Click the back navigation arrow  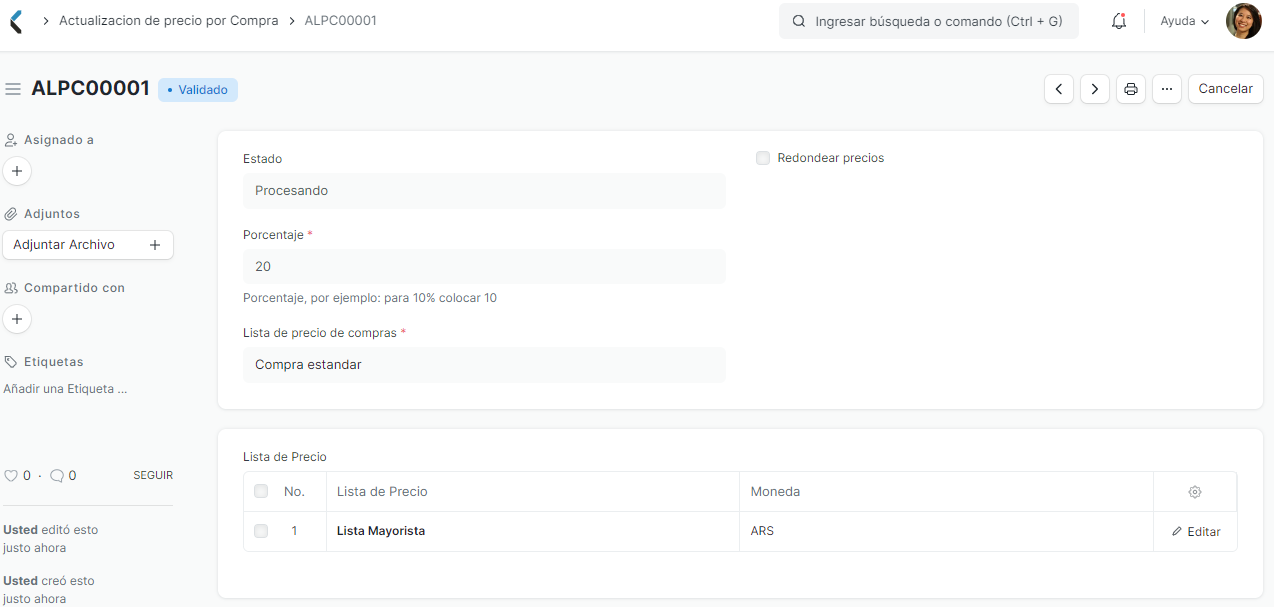14,20
